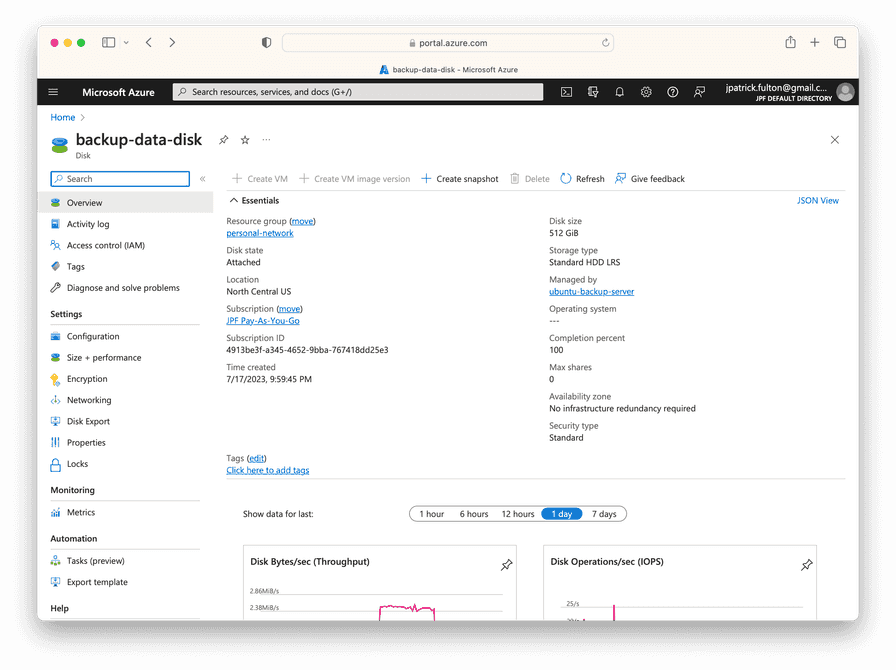Open the feedback icon in the top bar
This screenshot has height=670, width=896.
point(699,92)
